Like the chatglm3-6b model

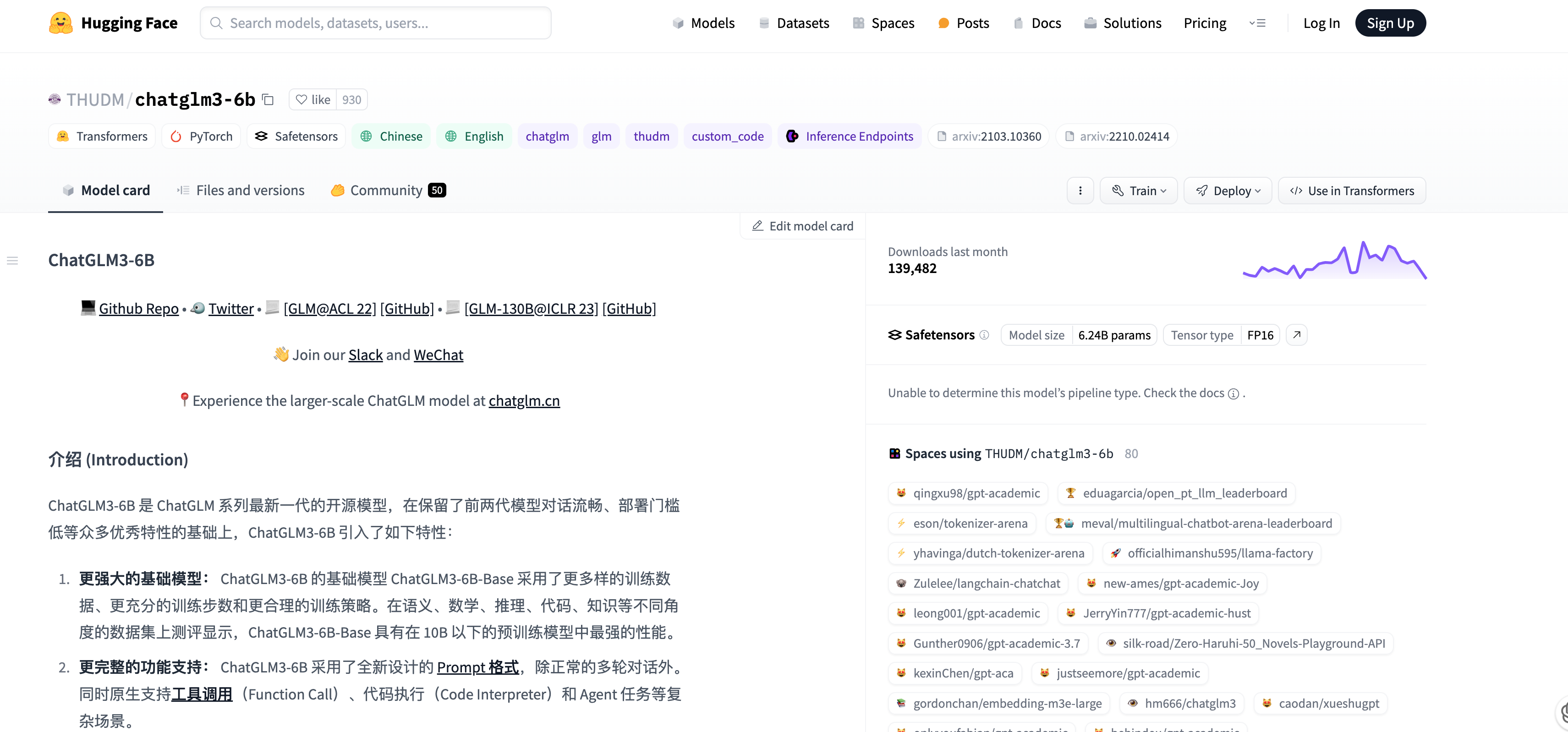[x=313, y=100]
